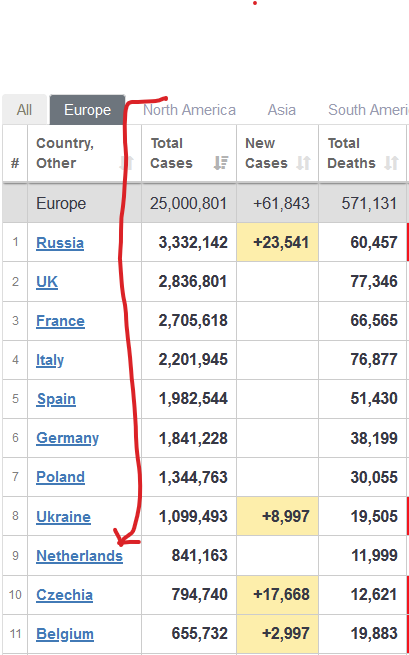Click the Spain link
Image resolution: width=409 pixels, height=655 pixels.
click(56, 399)
